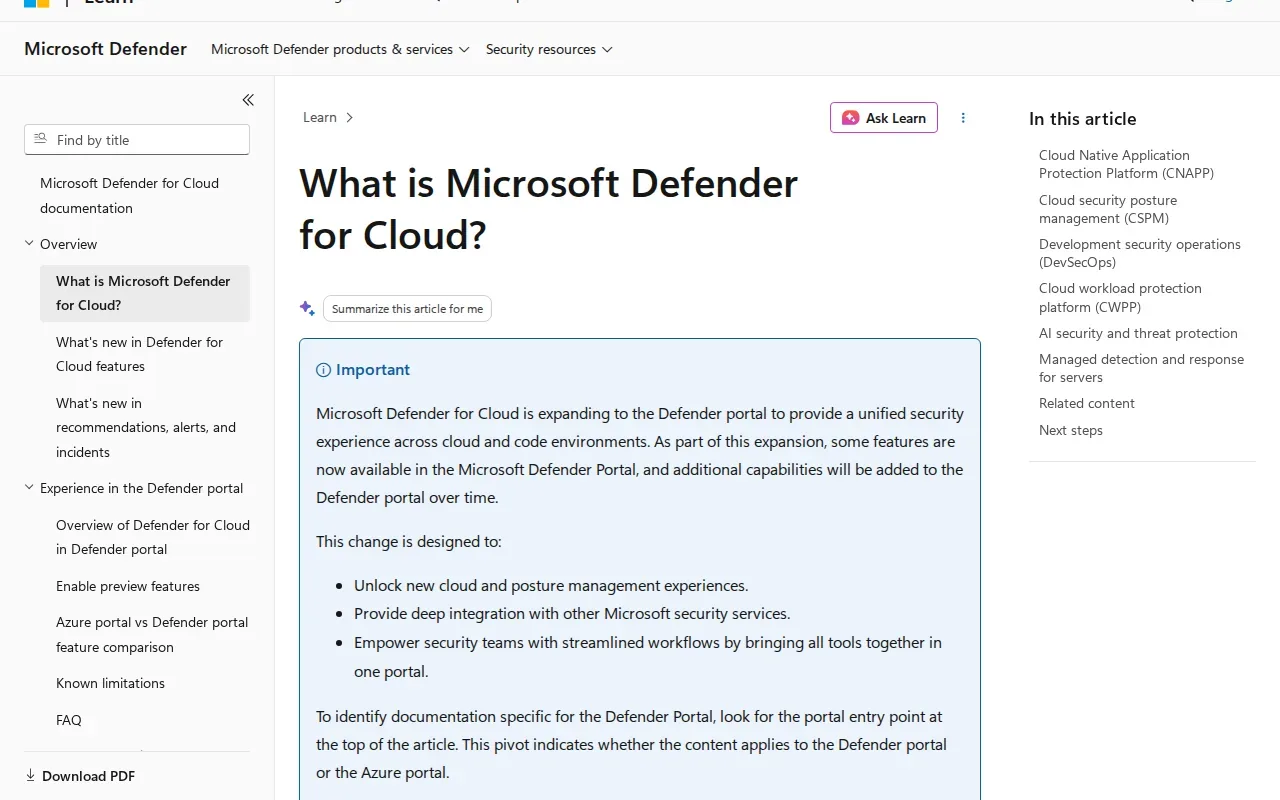
Task: Summarize this article for me
Action: click(407, 309)
